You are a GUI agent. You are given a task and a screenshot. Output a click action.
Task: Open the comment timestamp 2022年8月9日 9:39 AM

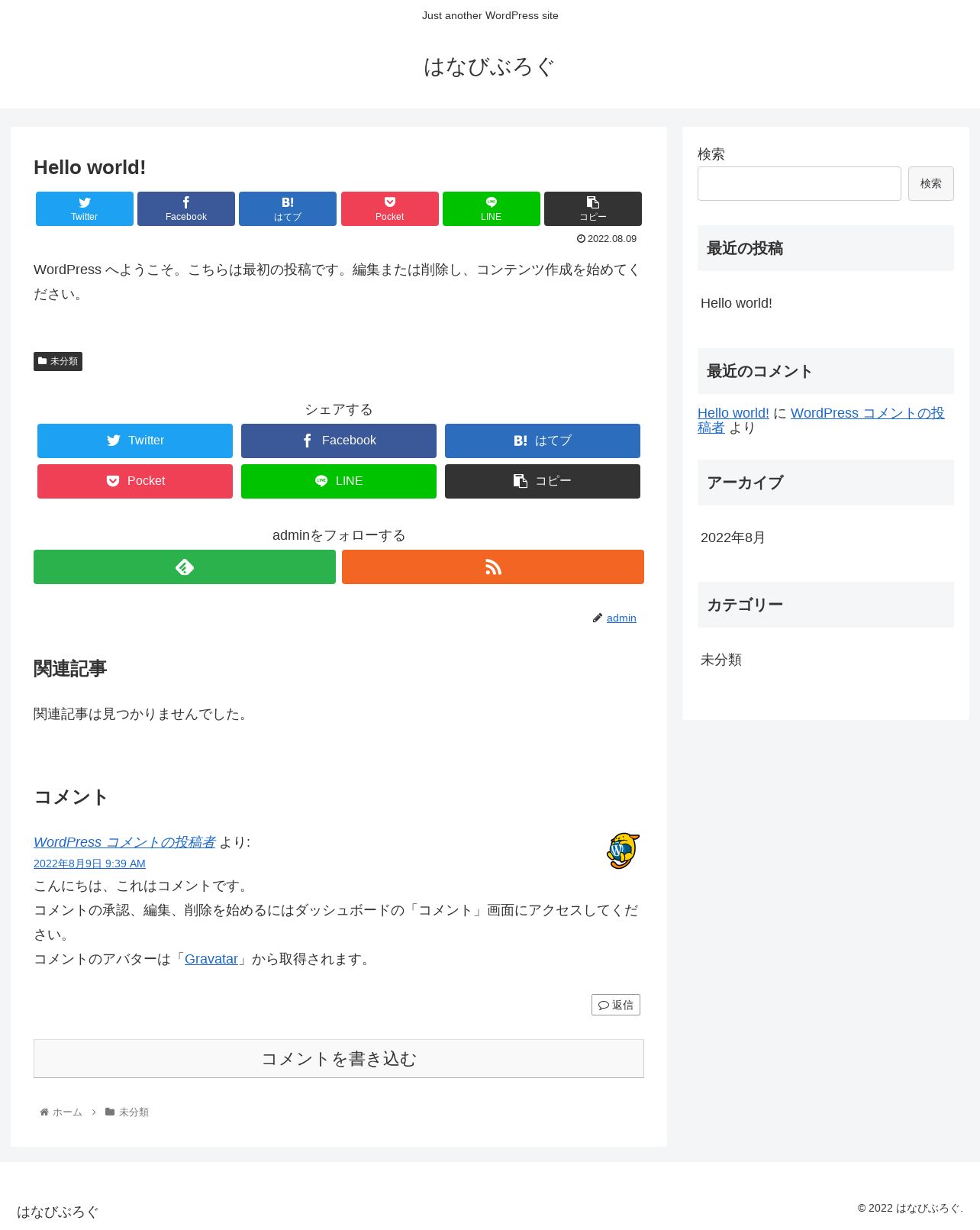(x=89, y=864)
